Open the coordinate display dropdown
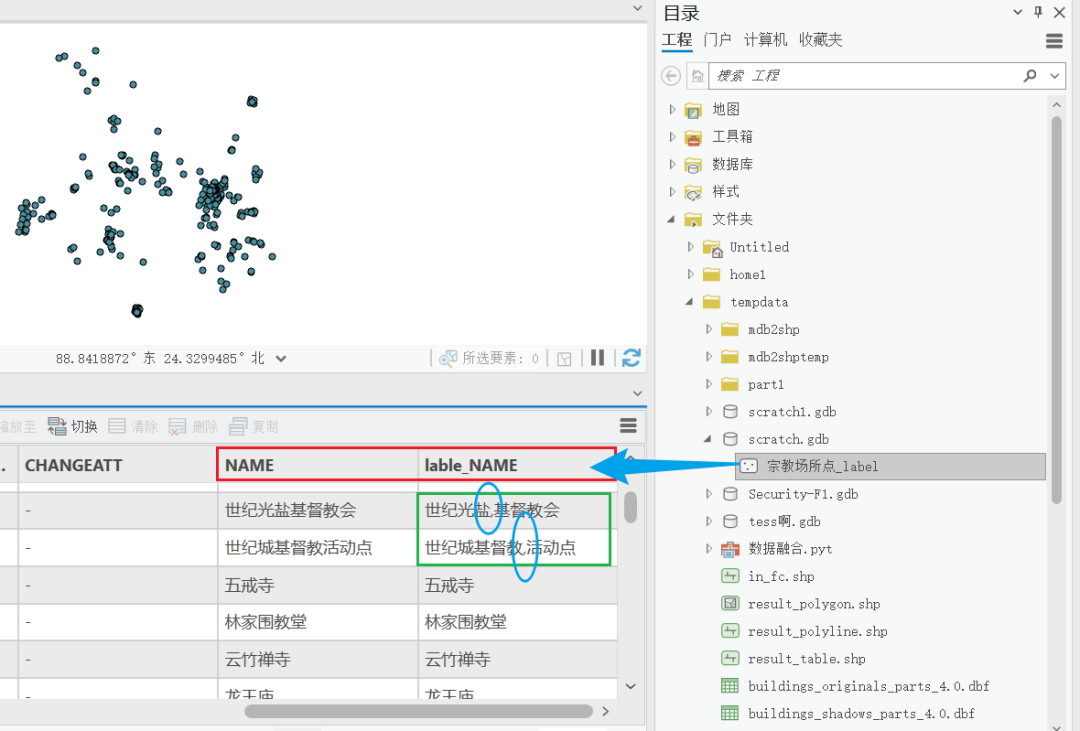Screen dimensions: 1080x731 pos(280,357)
